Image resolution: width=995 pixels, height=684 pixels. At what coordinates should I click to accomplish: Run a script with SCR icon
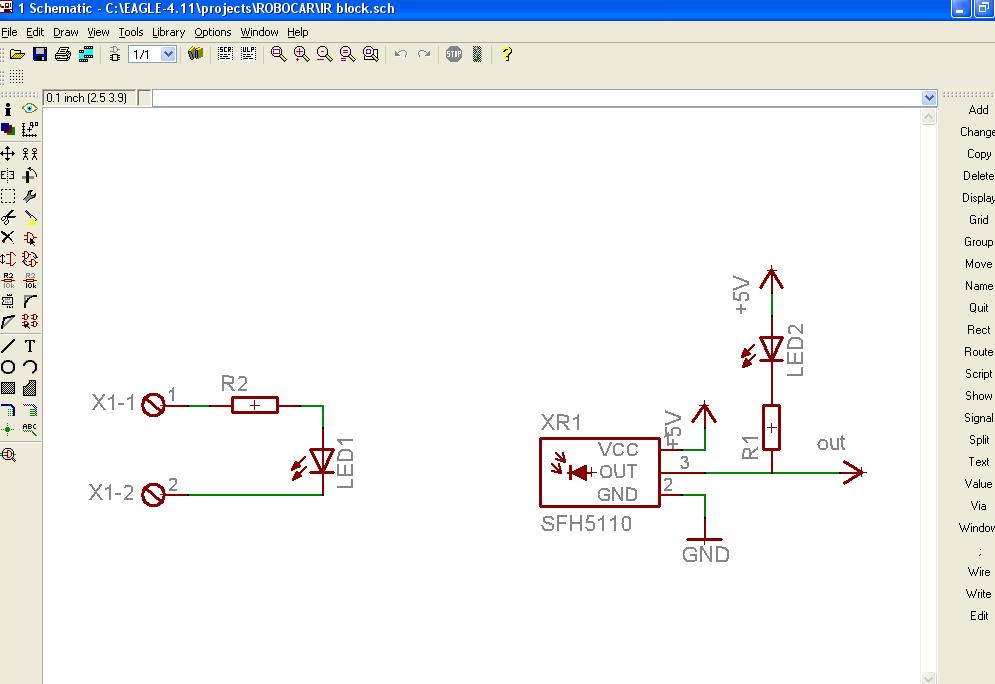click(225, 54)
